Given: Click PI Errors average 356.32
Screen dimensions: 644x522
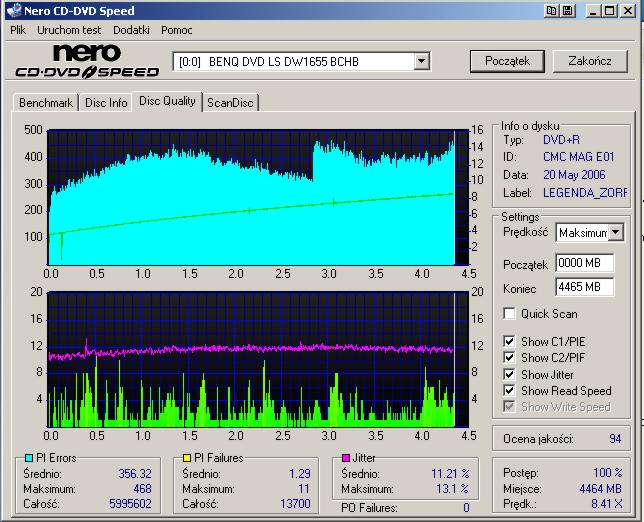Looking at the screenshot, I should [x=135, y=474].
